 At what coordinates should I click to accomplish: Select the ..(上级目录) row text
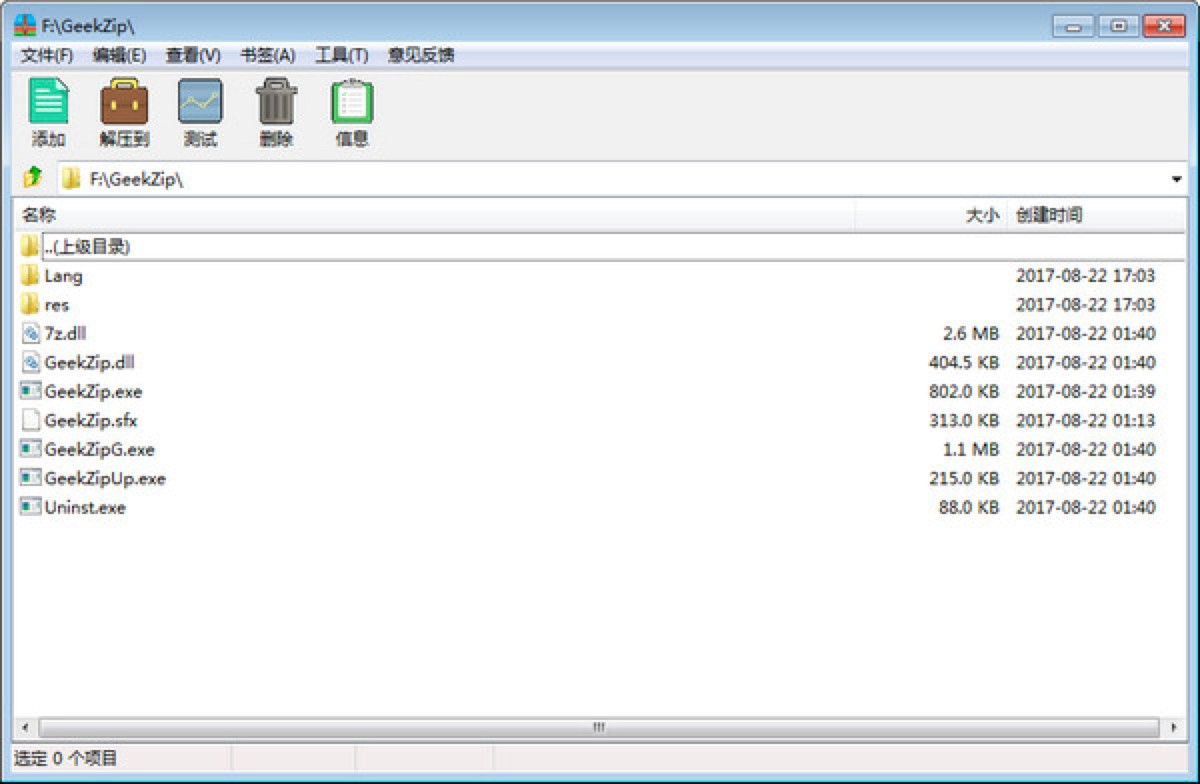click(87, 246)
